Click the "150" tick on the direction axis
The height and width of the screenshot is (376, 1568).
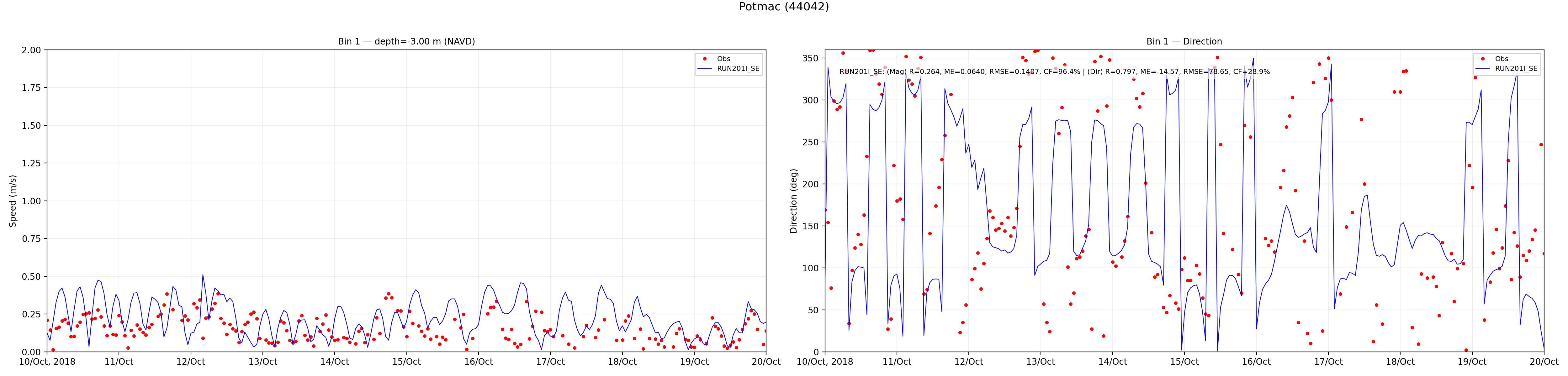pyautogui.click(x=811, y=226)
